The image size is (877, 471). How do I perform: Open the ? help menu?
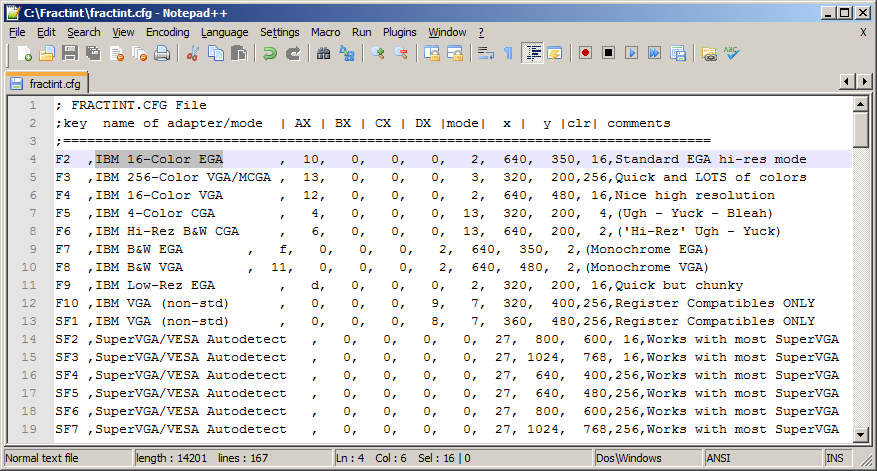(481, 32)
